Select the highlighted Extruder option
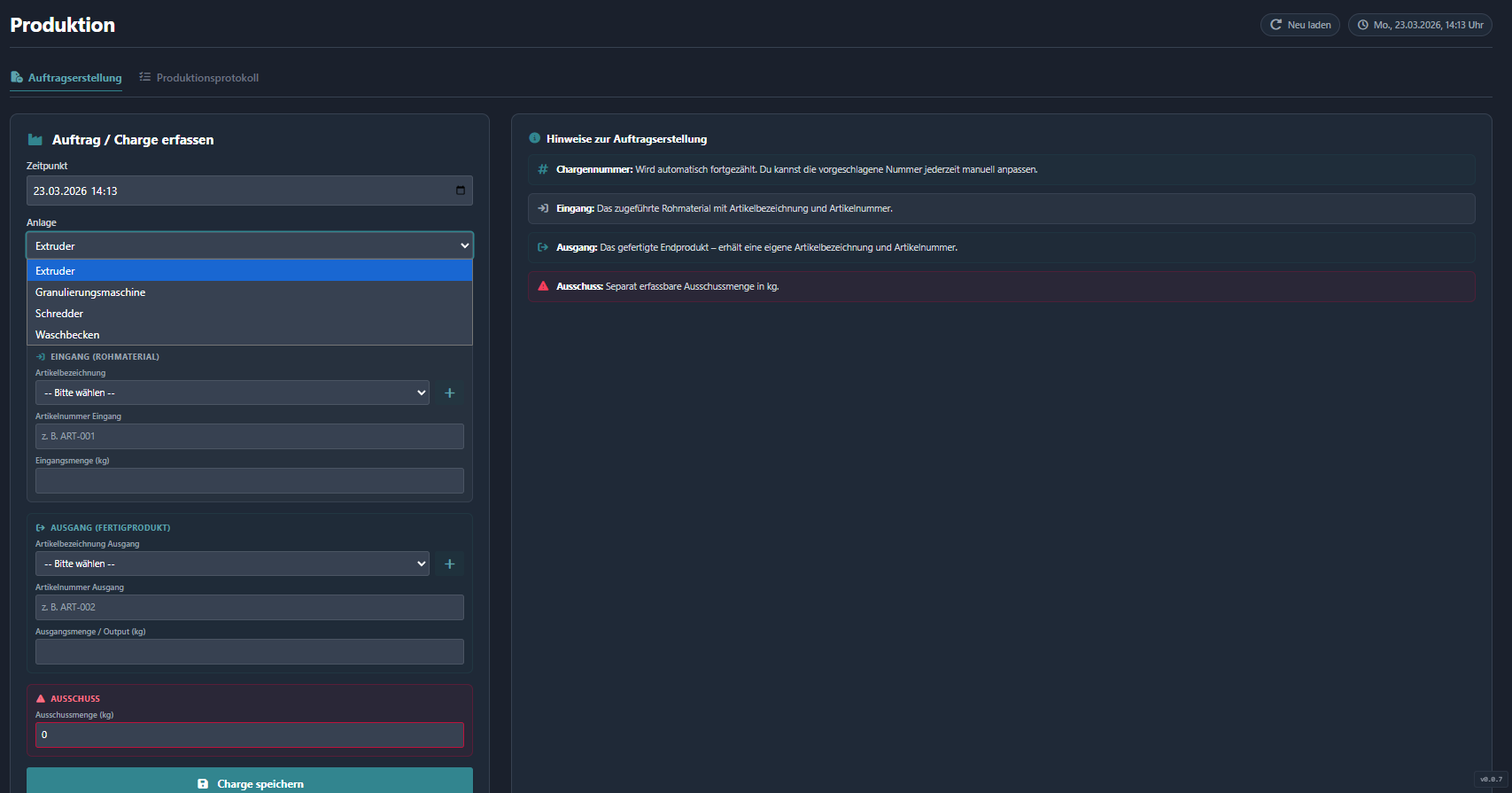The image size is (1512, 793). (x=55, y=271)
